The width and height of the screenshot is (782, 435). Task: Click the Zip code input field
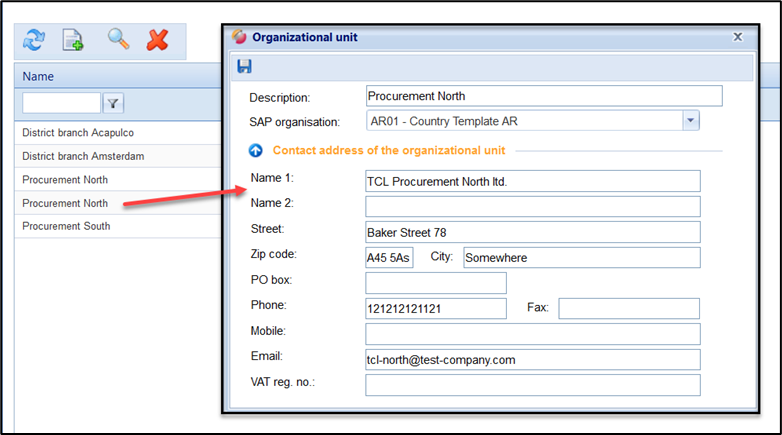coord(389,257)
